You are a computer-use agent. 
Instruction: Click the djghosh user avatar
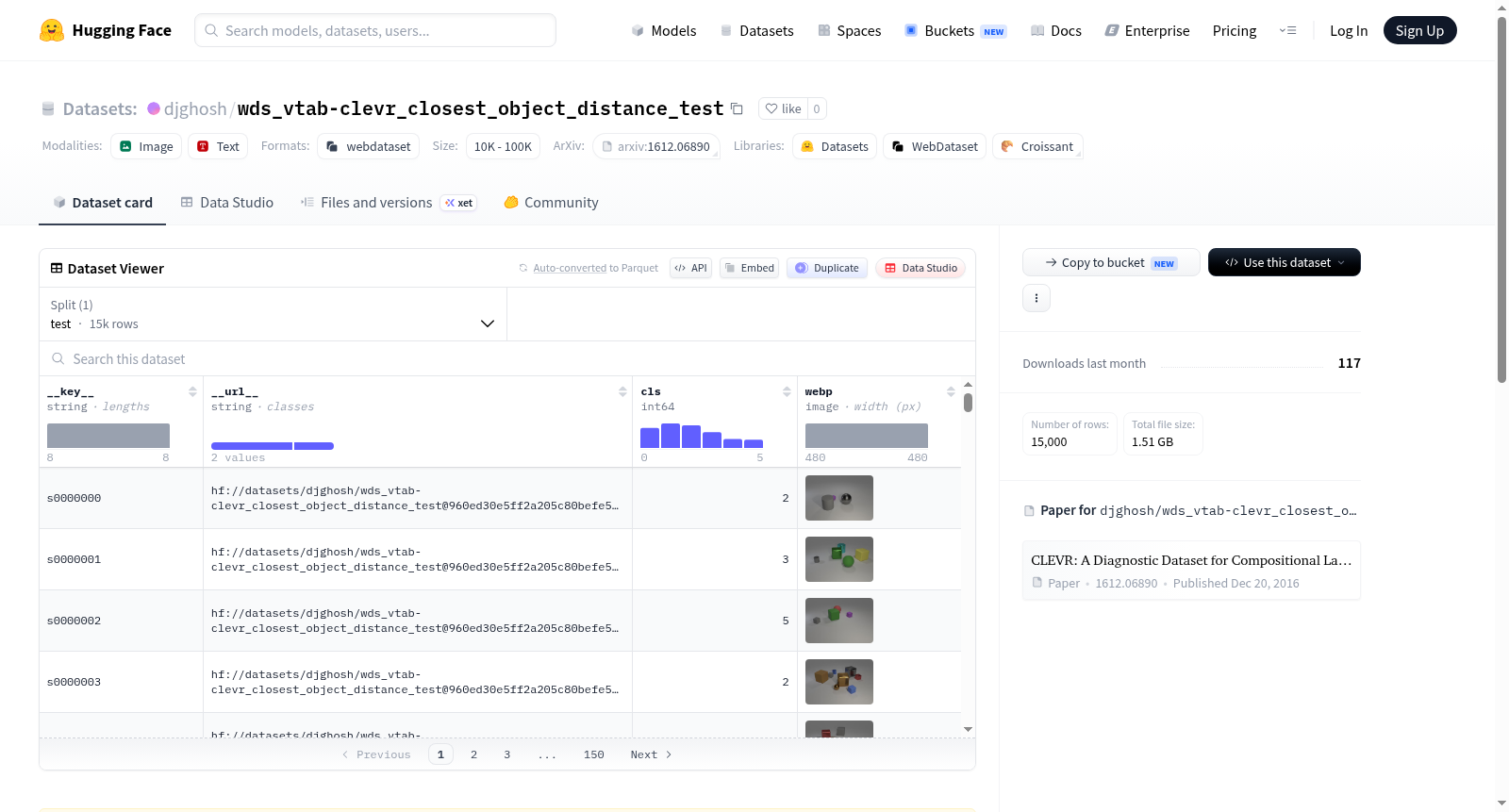pos(154,108)
